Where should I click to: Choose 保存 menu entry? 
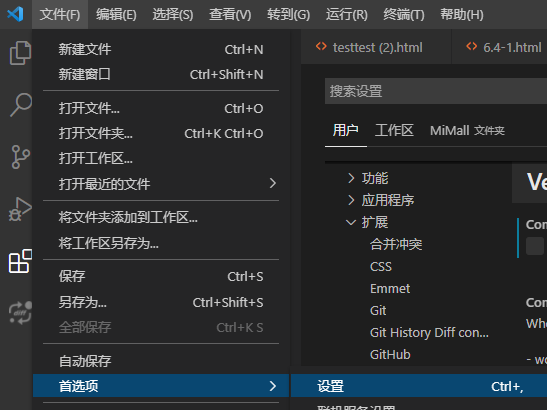coord(161,276)
